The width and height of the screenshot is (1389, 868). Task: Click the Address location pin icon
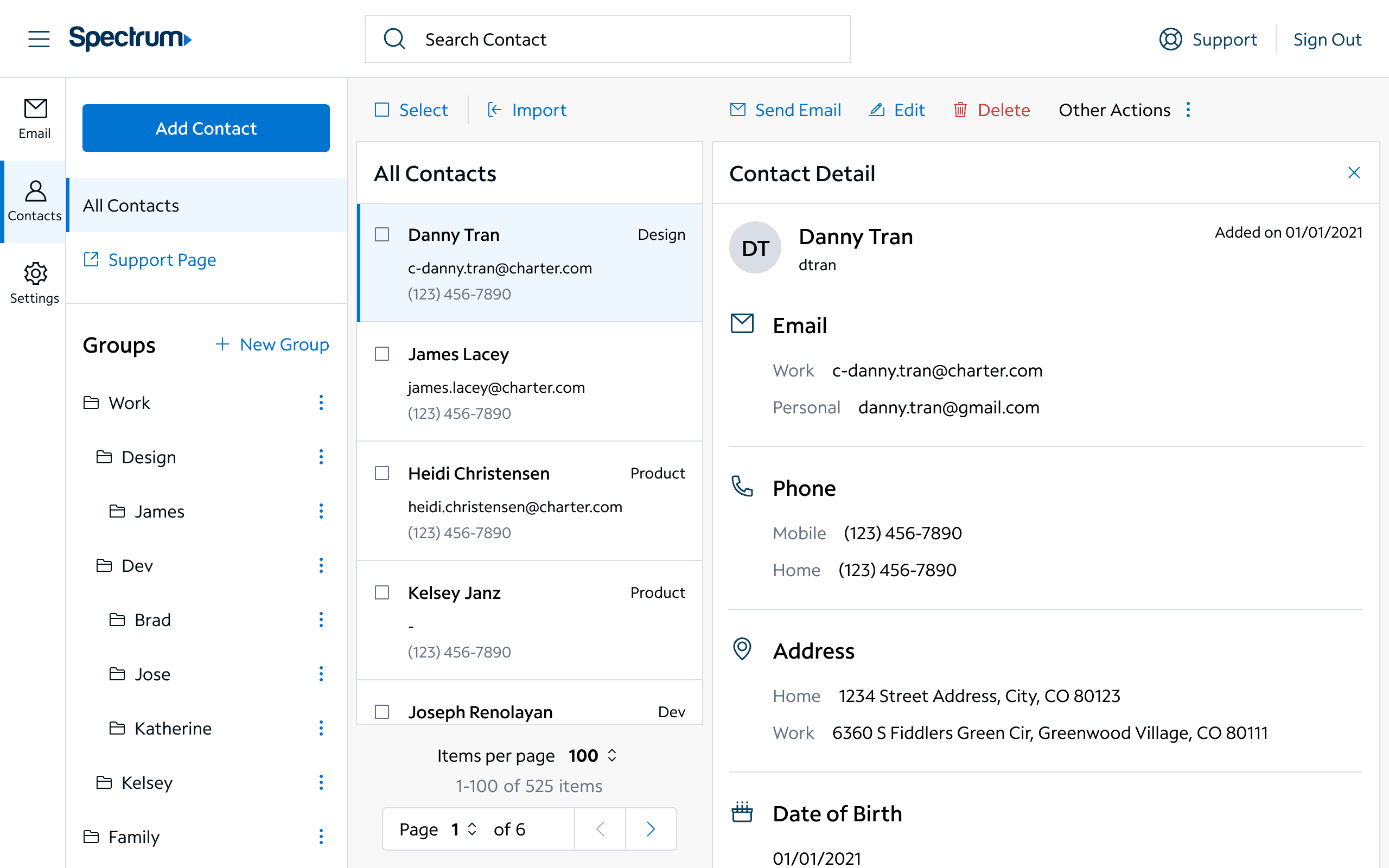point(742,649)
